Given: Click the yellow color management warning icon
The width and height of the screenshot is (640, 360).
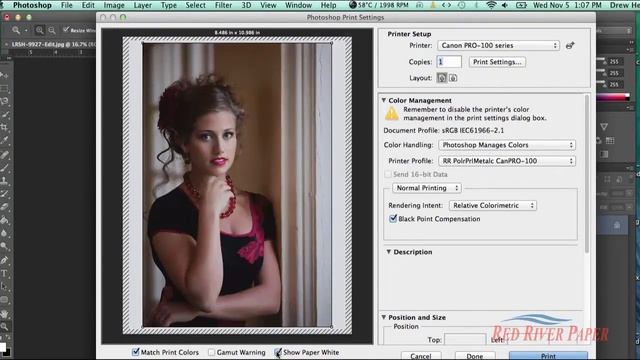Looking at the screenshot, I should (x=392, y=113).
